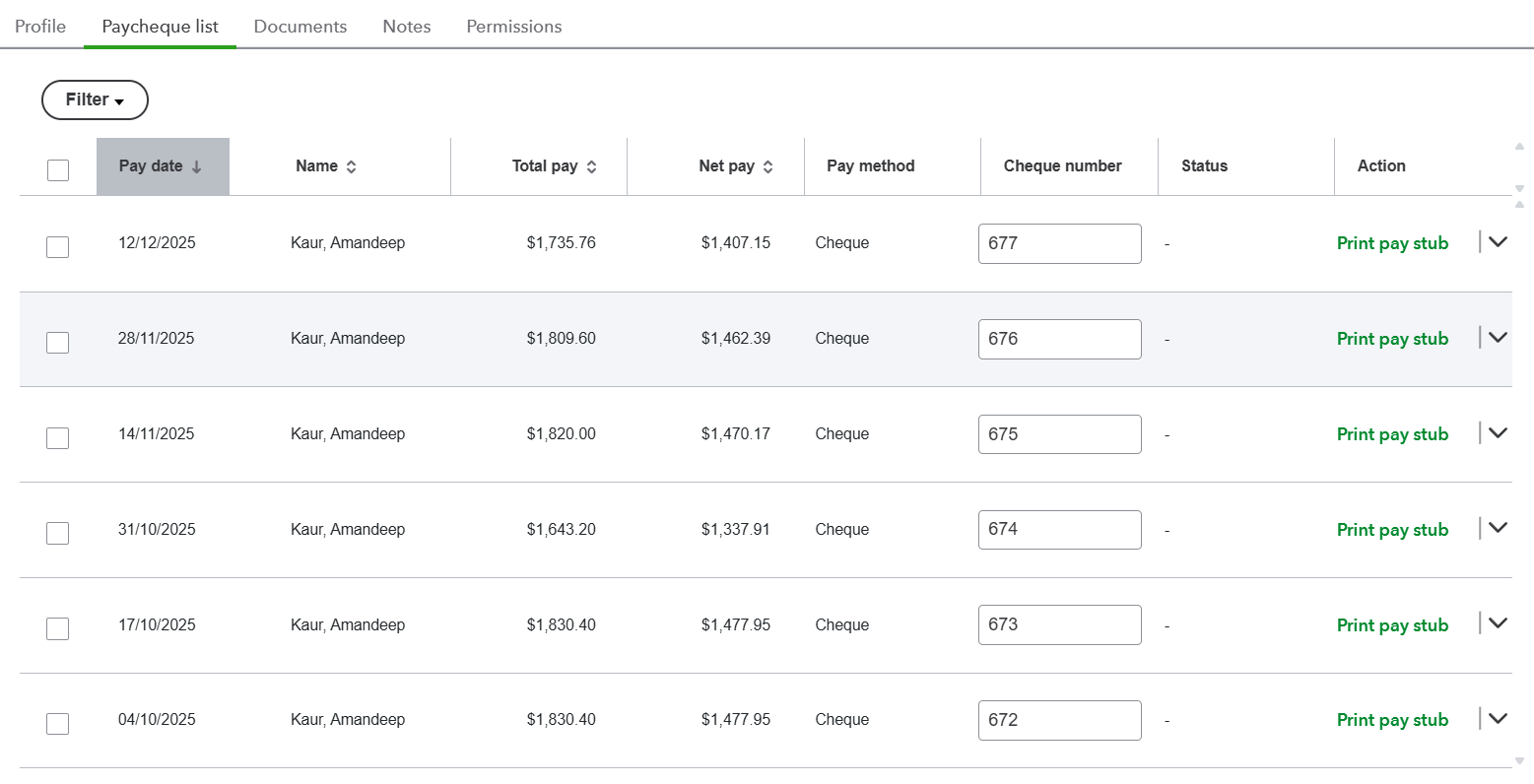Sort by Net pay column arrows

[x=767, y=166]
